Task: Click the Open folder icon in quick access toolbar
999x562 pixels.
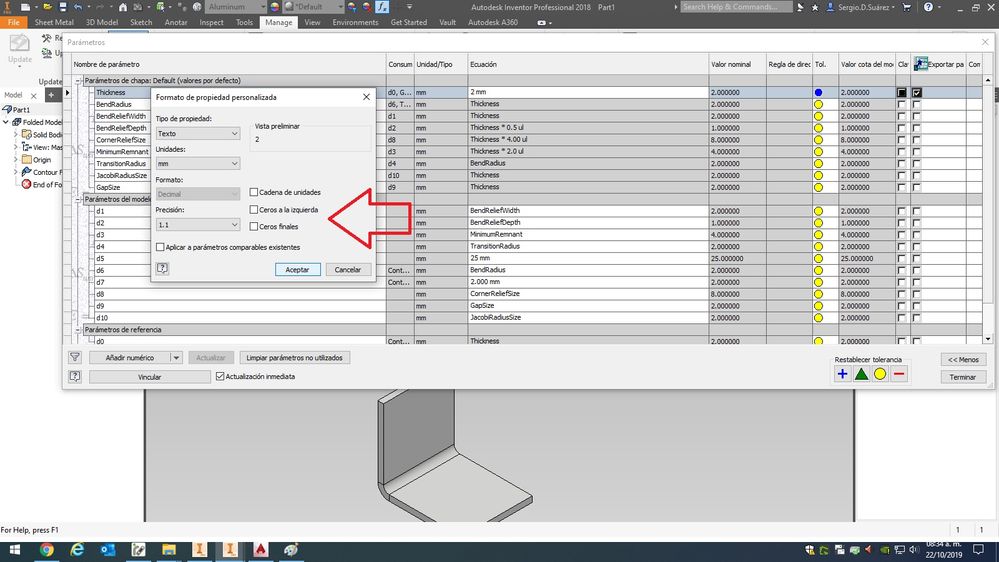Action: [47, 7]
